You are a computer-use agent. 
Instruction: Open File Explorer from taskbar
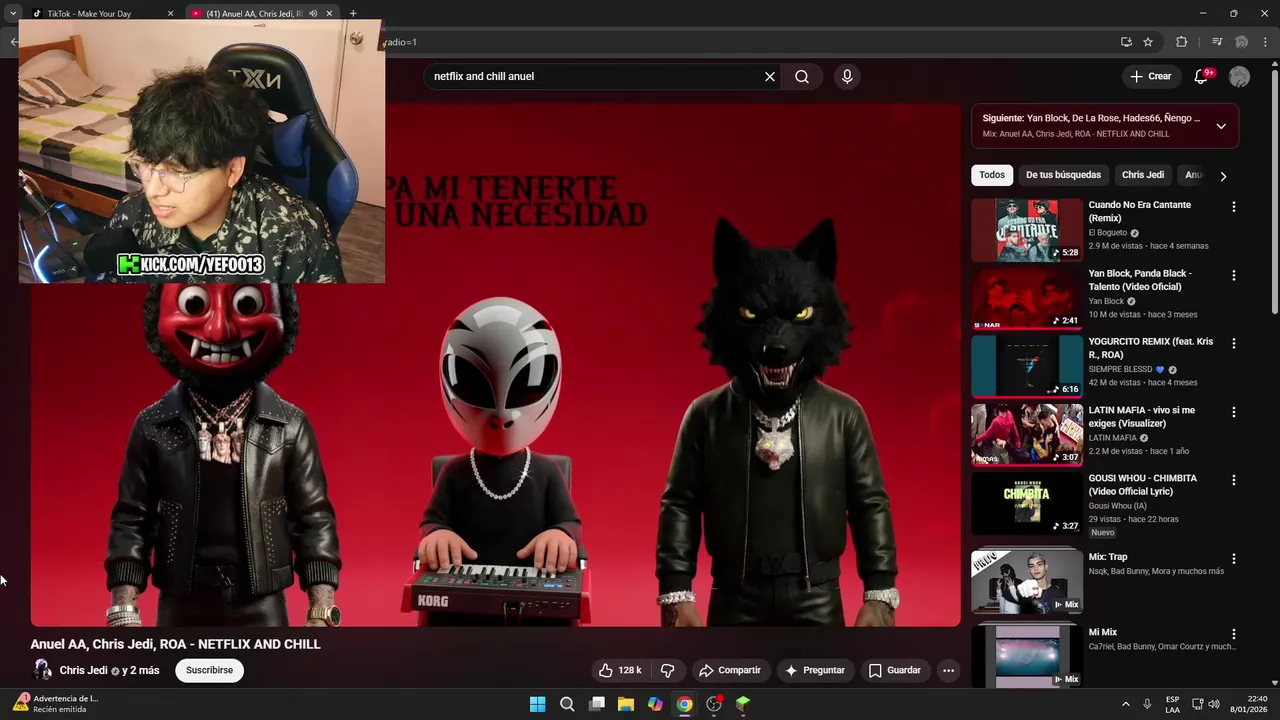pyautogui.click(x=626, y=704)
